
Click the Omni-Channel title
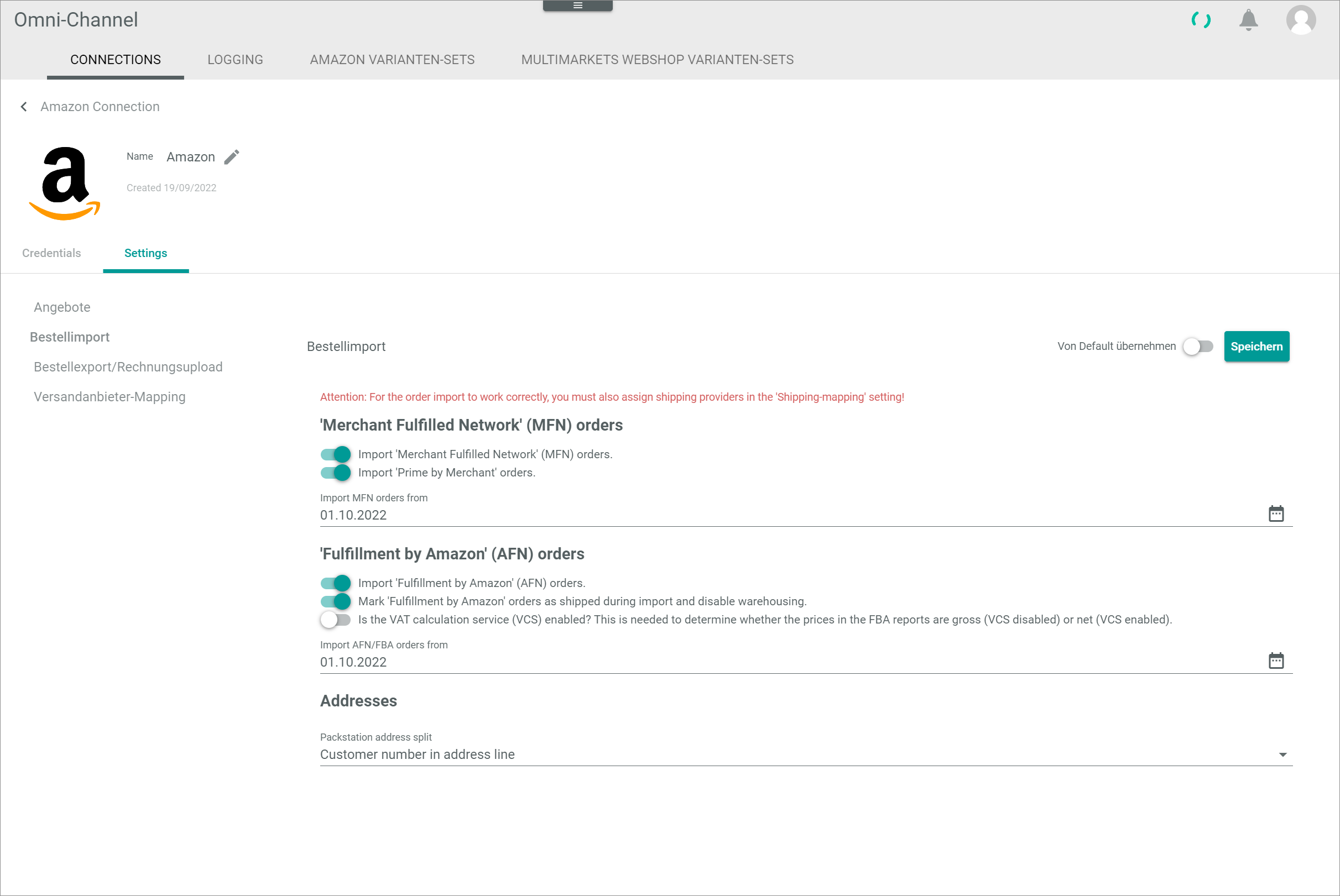pyautogui.click(x=76, y=20)
